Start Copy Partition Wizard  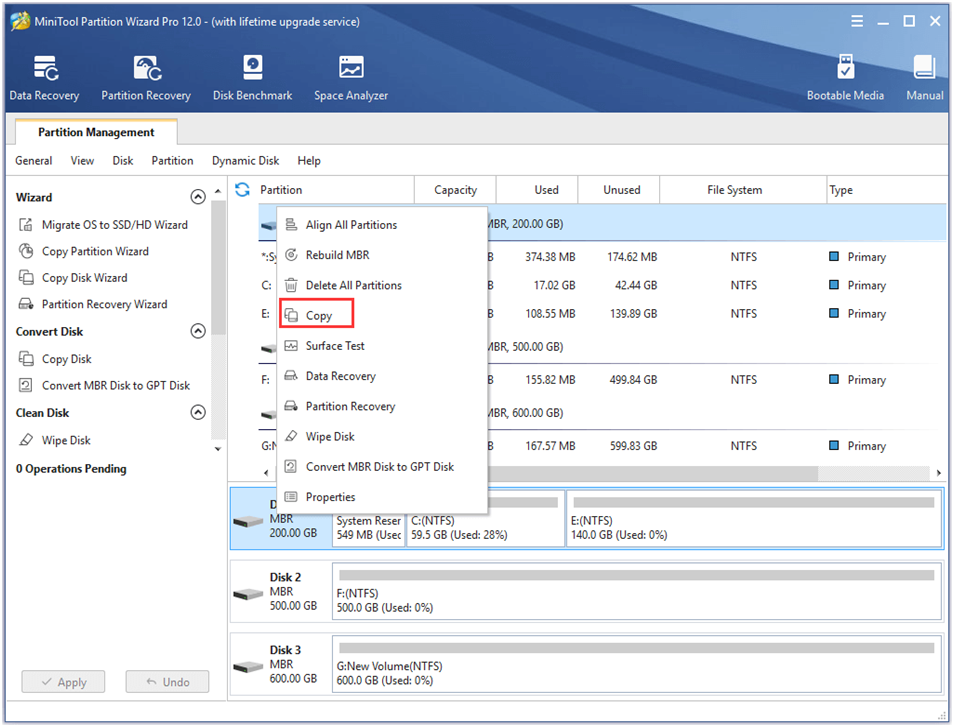tap(83, 251)
